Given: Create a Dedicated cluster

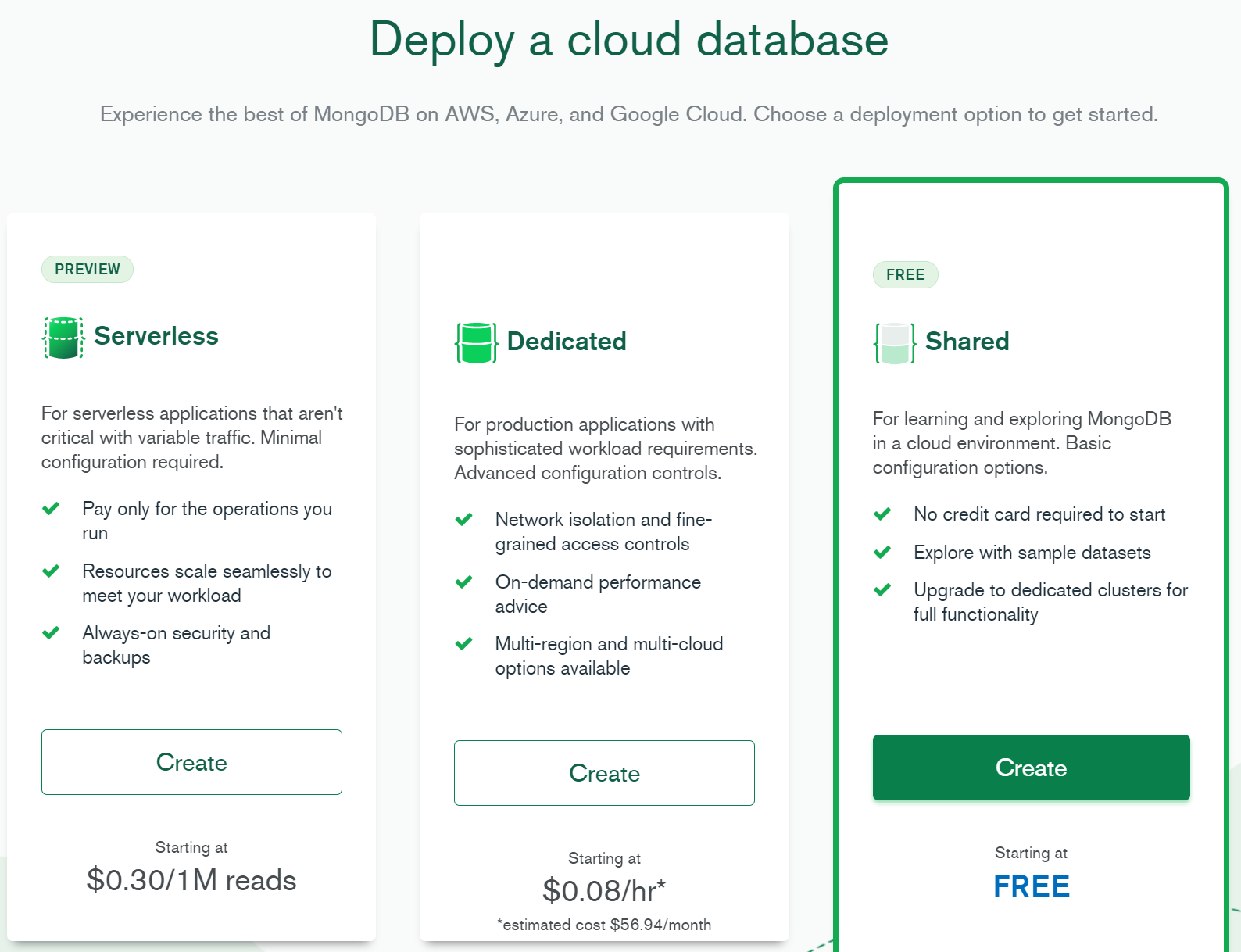Looking at the screenshot, I should [604, 773].
